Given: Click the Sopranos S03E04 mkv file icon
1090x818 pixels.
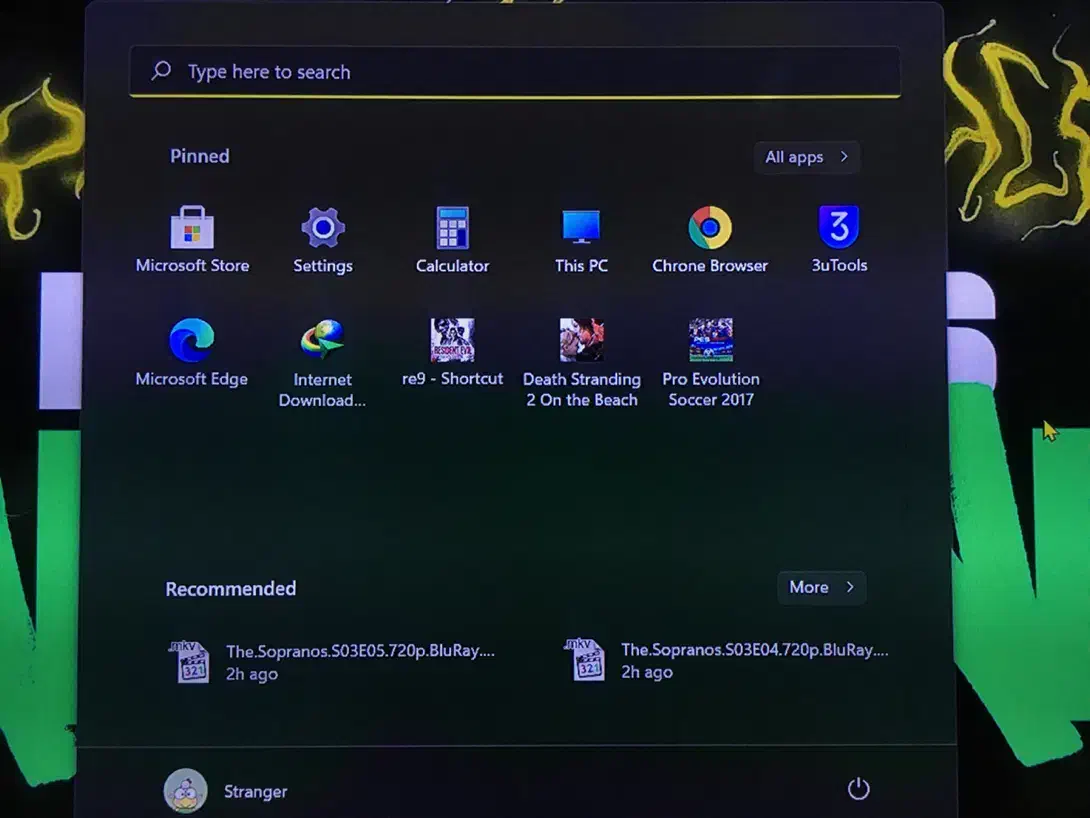Looking at the screenshot, I should [x=585, y=660].
